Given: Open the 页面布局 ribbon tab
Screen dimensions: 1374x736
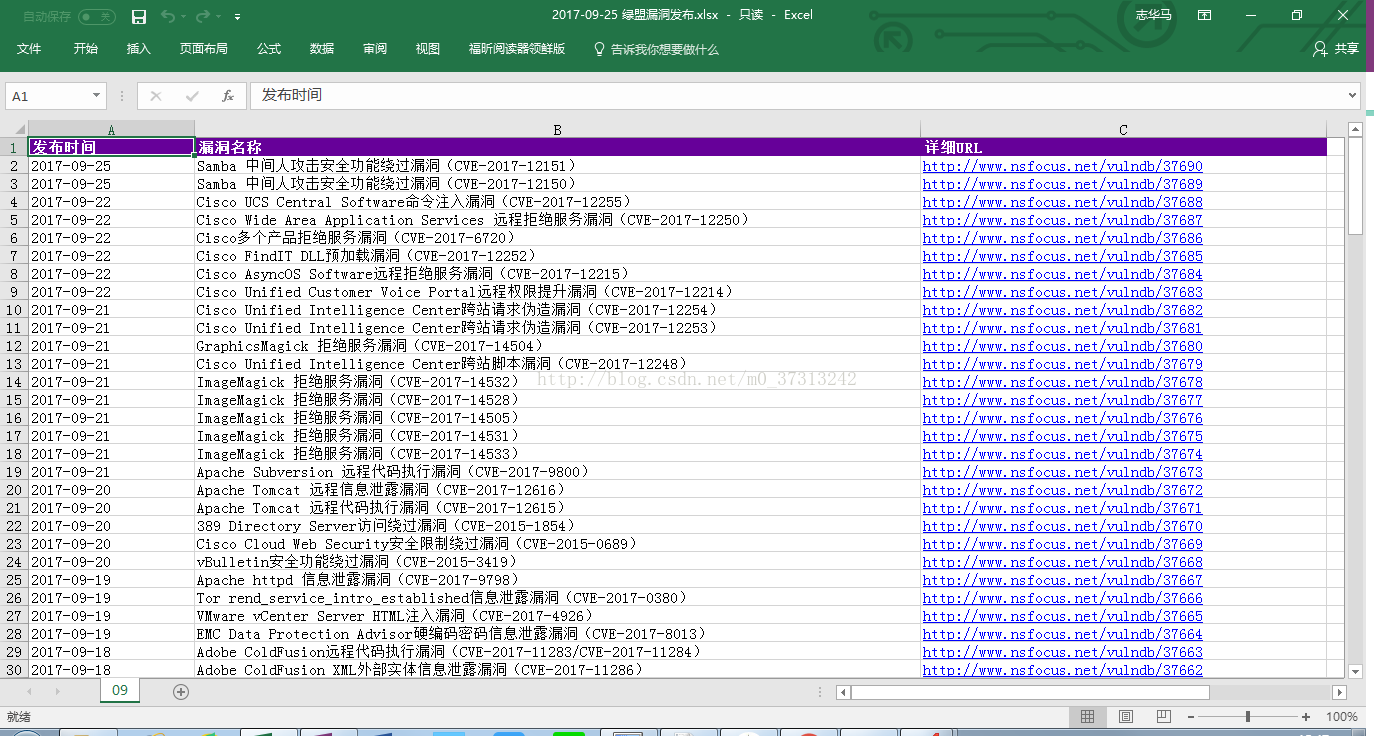Looking at the screenshot, I should coord(204,49).
